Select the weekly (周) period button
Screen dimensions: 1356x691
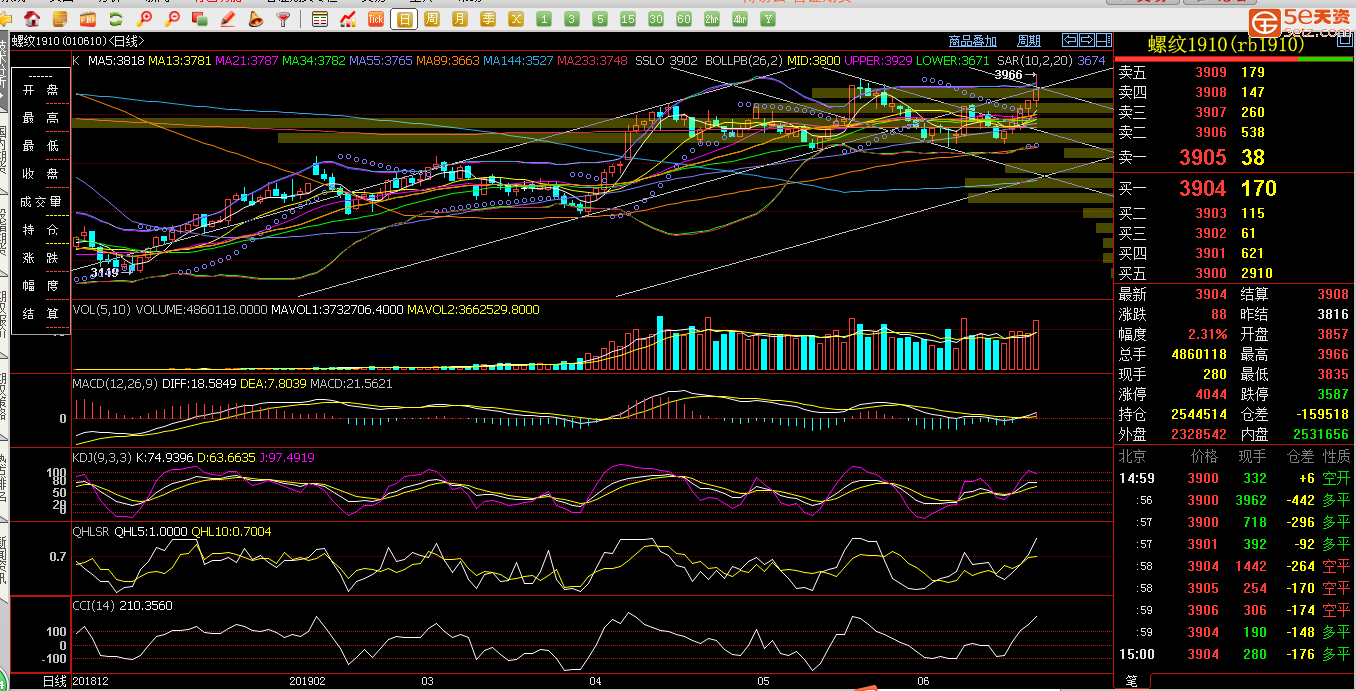tap(432, 19)
